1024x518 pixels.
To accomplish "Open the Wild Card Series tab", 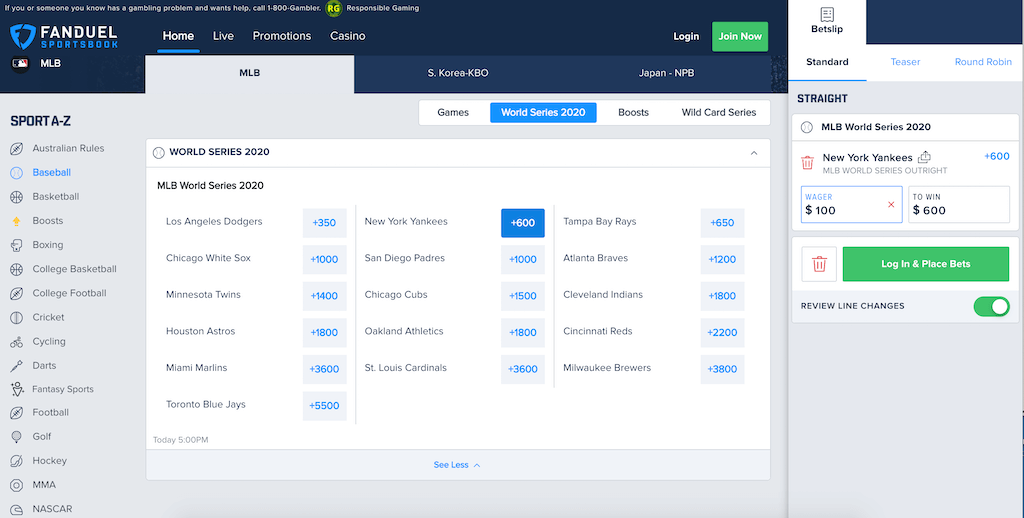I will (x=719, y=112).
